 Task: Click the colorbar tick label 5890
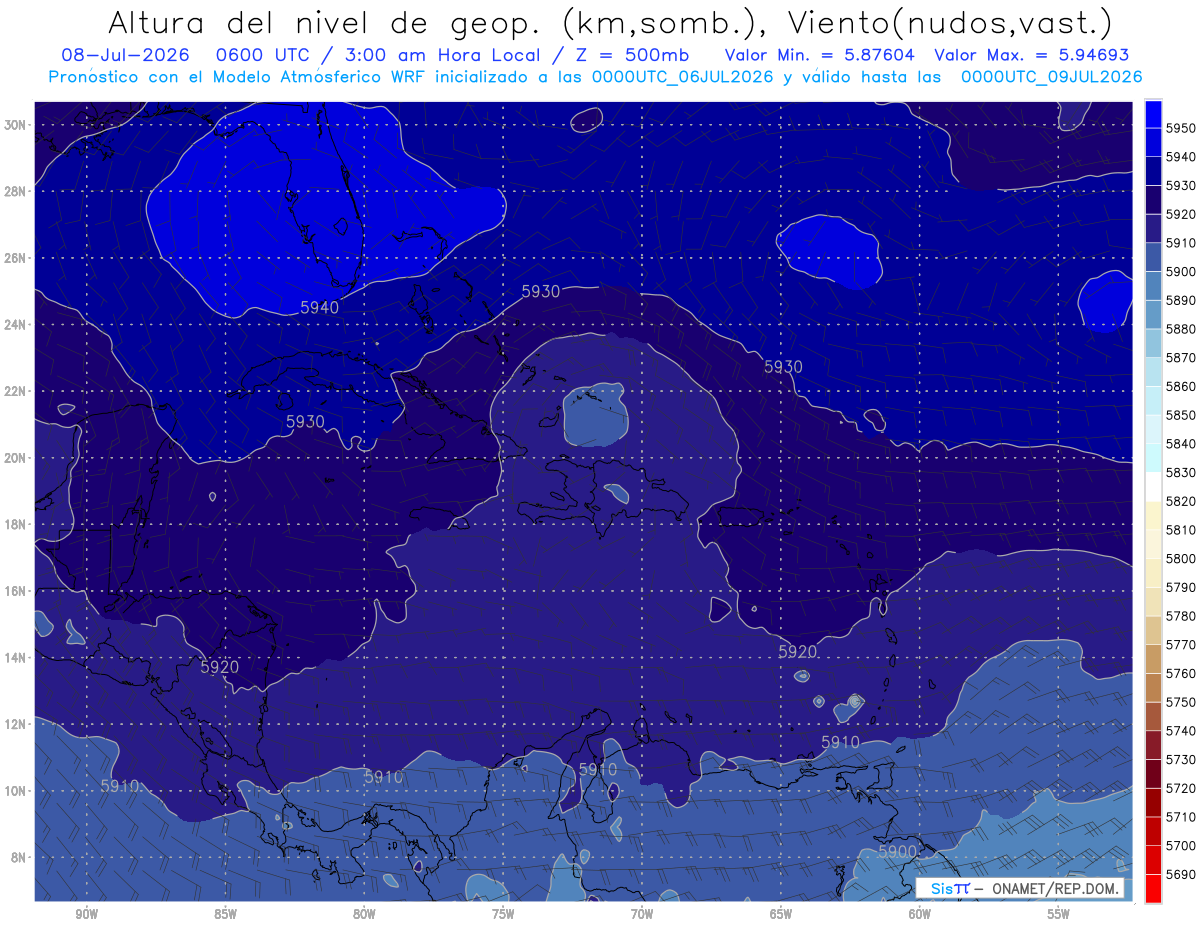click(x=1182, y=300)
